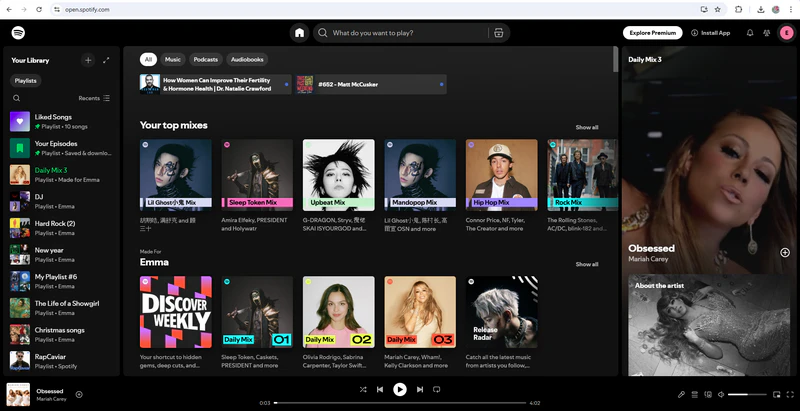Toggle repeat mode
Screen dimensions: 800x411
coord(436,390)
